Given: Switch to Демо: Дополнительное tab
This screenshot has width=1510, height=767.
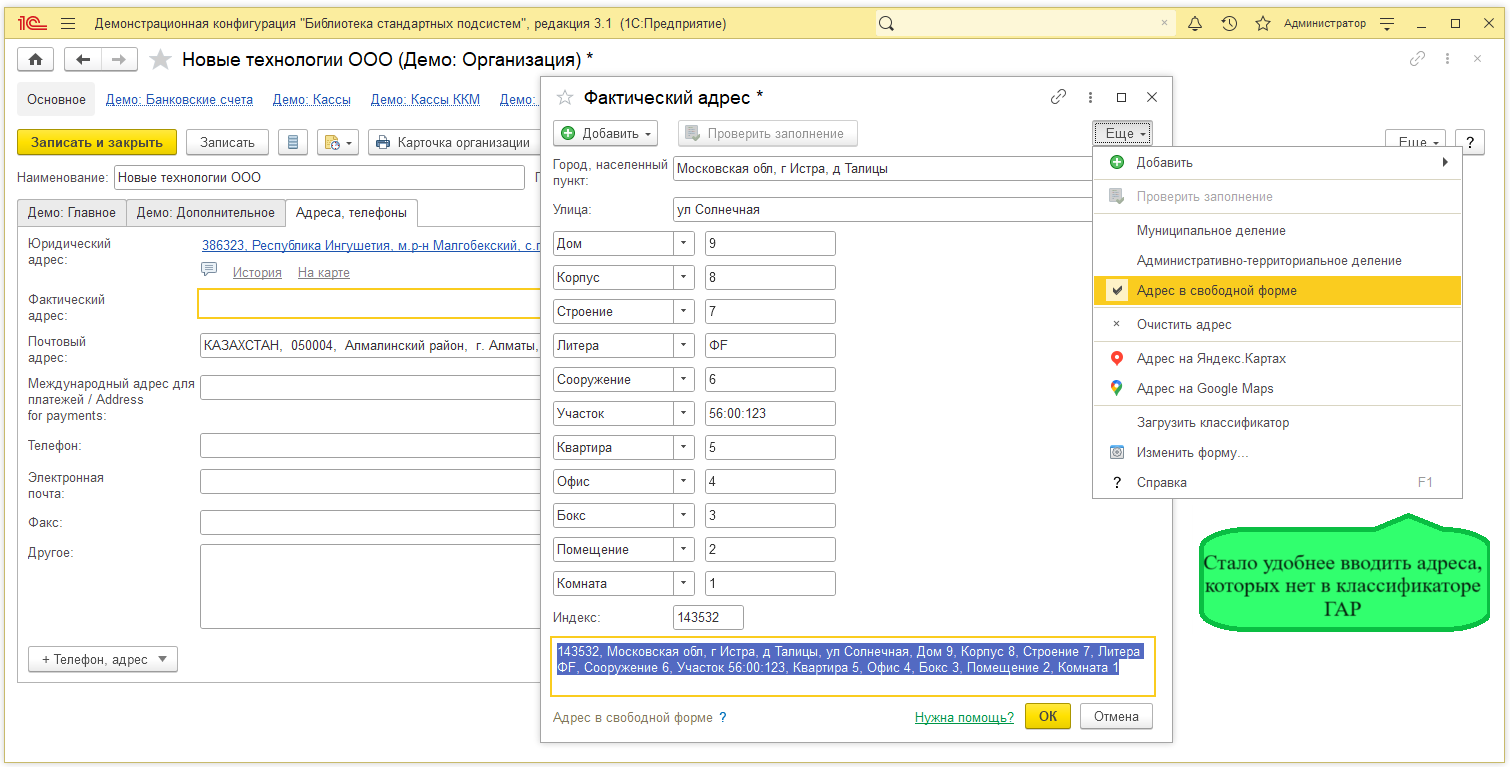Looking at the screenshot, I should pyautogui.click(x=205, y=212).
